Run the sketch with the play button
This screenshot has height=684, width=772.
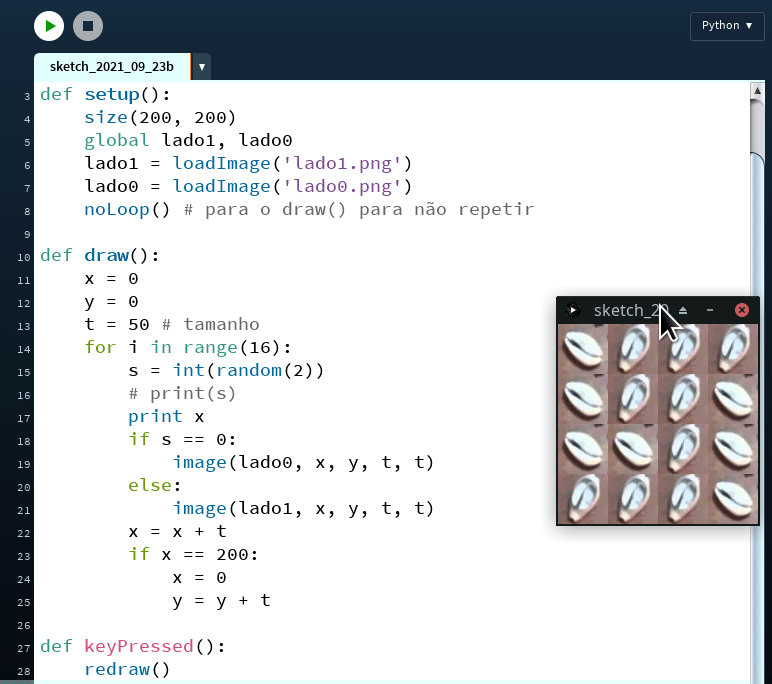pos(49,26)
